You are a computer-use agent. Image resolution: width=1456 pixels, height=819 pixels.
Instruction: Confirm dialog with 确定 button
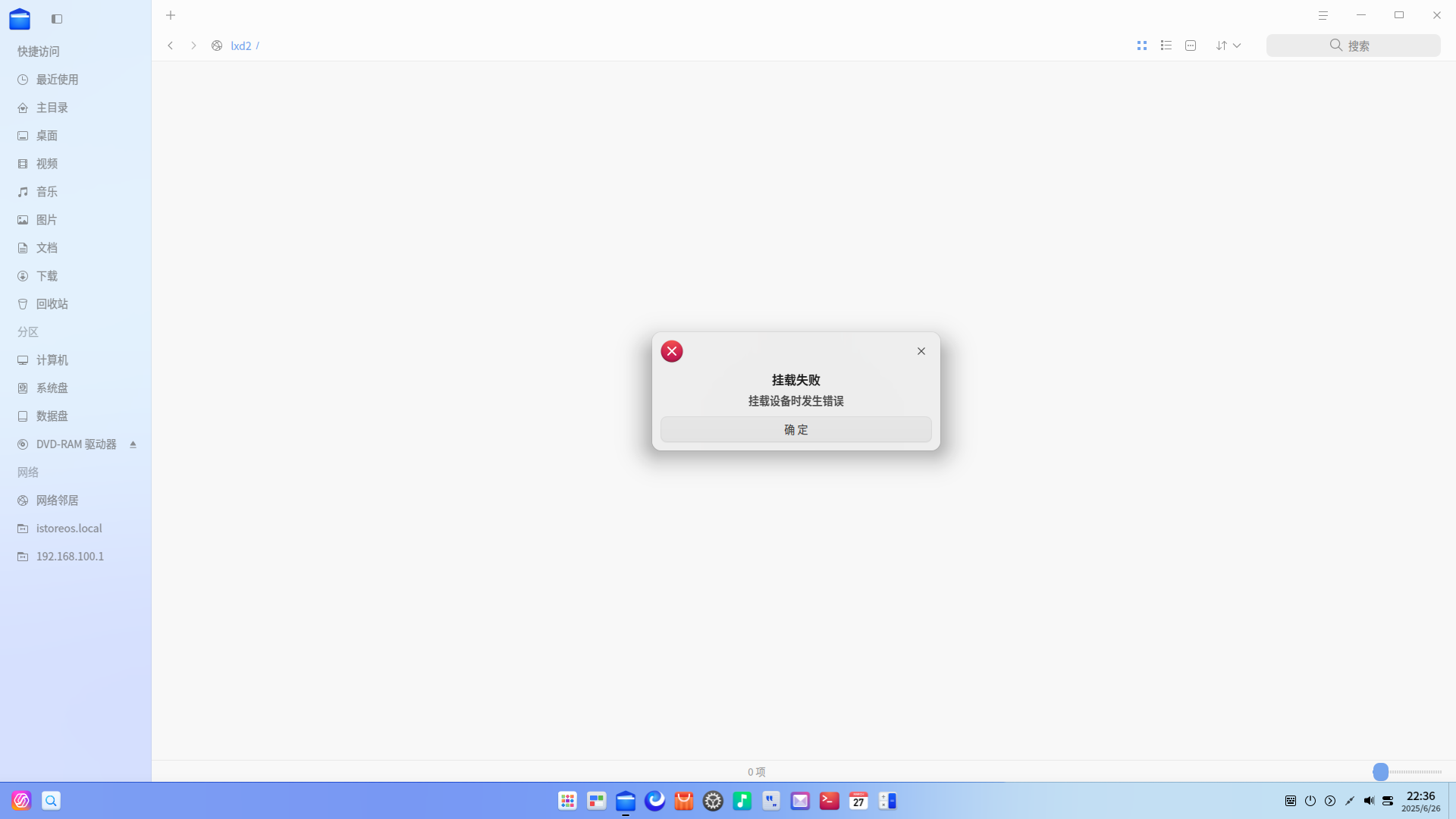pos(796,429)
